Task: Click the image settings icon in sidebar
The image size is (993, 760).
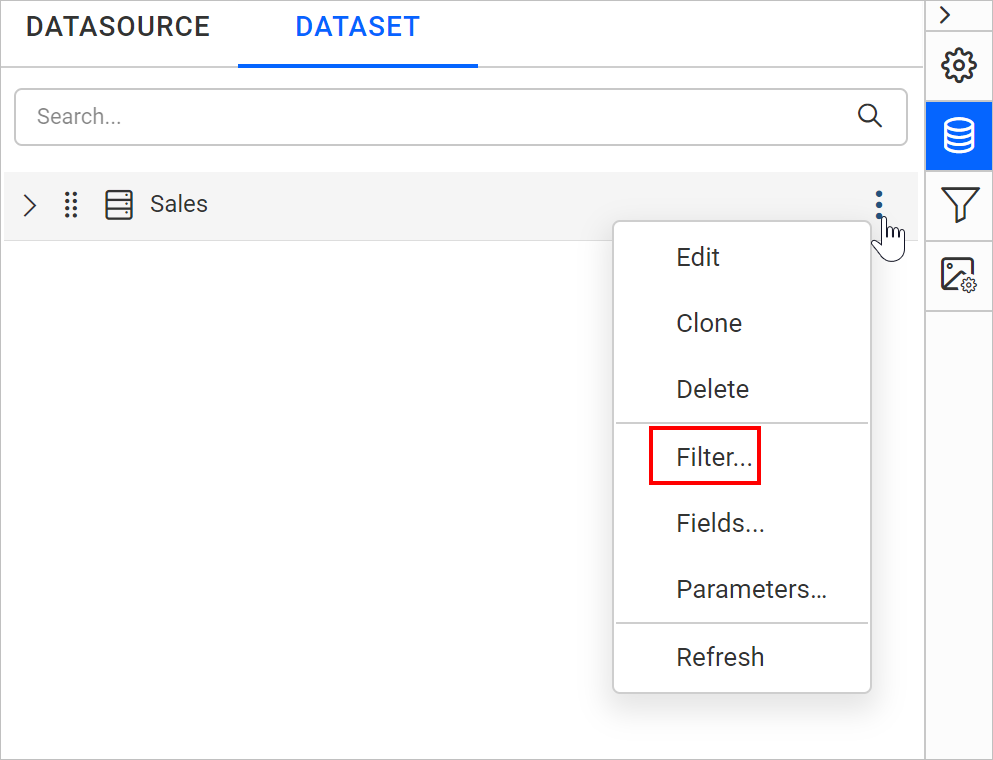Action: (x=958, y=273)
